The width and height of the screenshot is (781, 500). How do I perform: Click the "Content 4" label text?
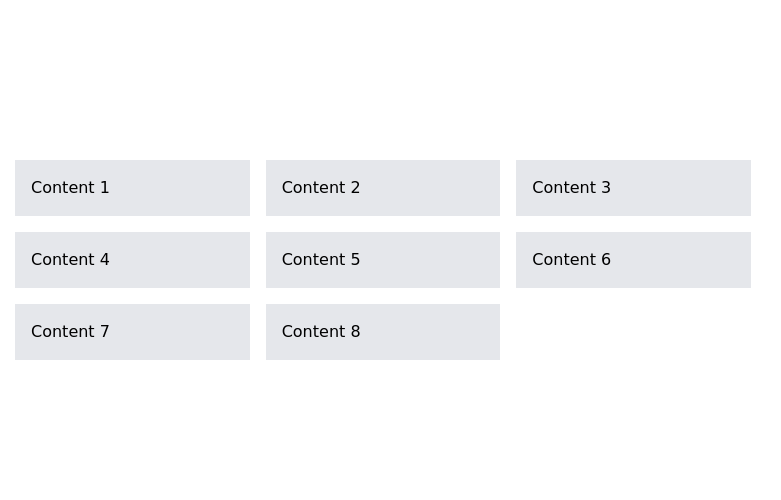[x=70, y=260]
